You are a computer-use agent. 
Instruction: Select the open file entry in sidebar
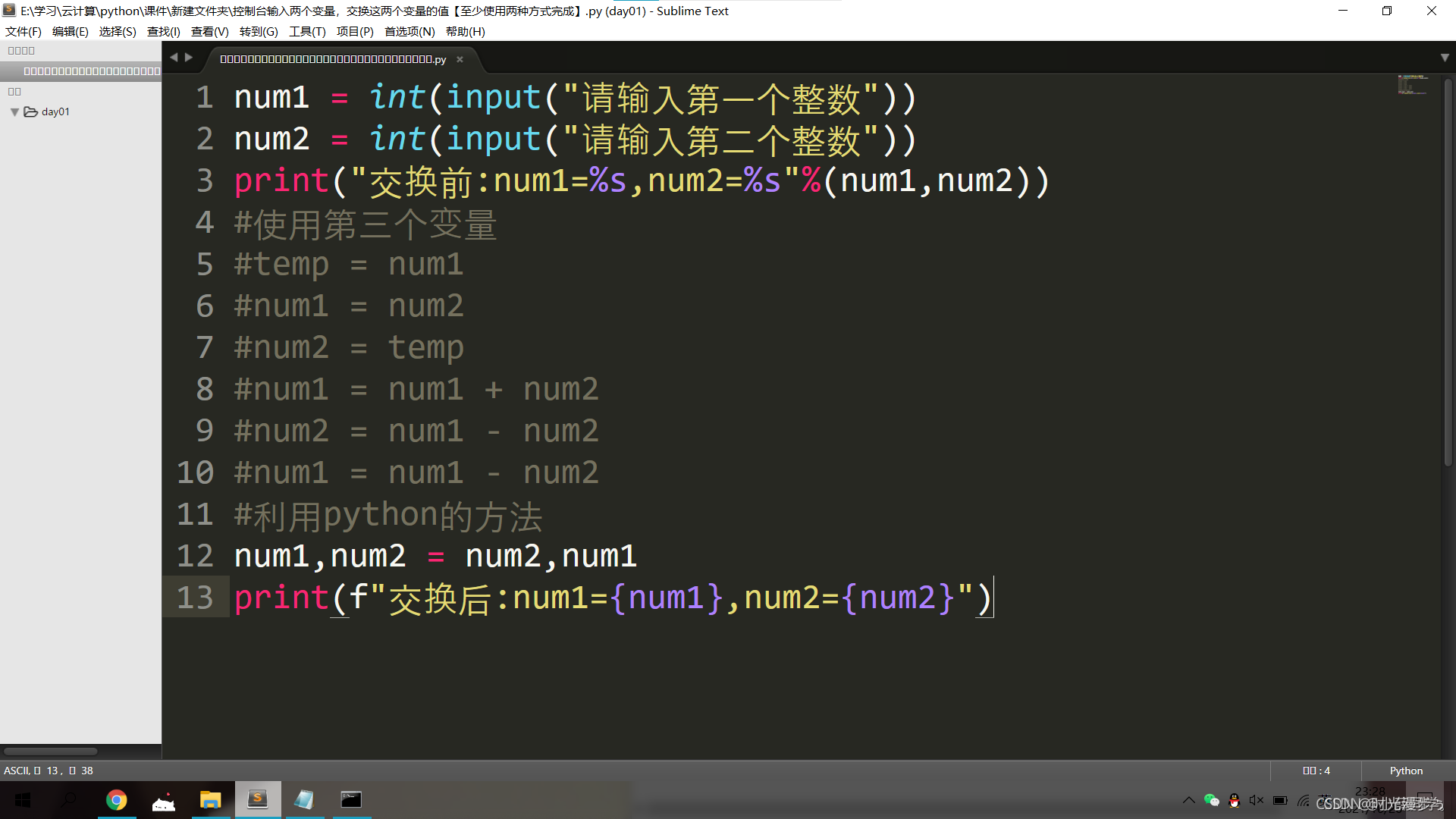coord(81,71)
